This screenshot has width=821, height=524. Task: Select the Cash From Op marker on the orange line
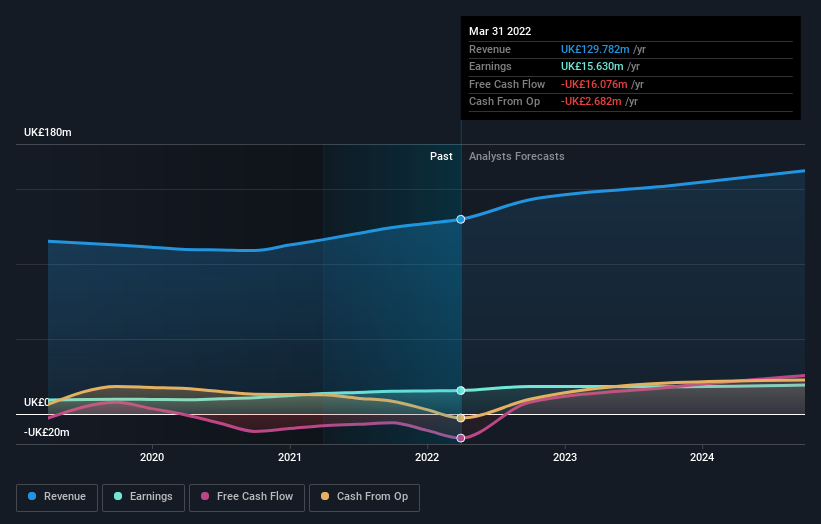click(x=461, y=418)
